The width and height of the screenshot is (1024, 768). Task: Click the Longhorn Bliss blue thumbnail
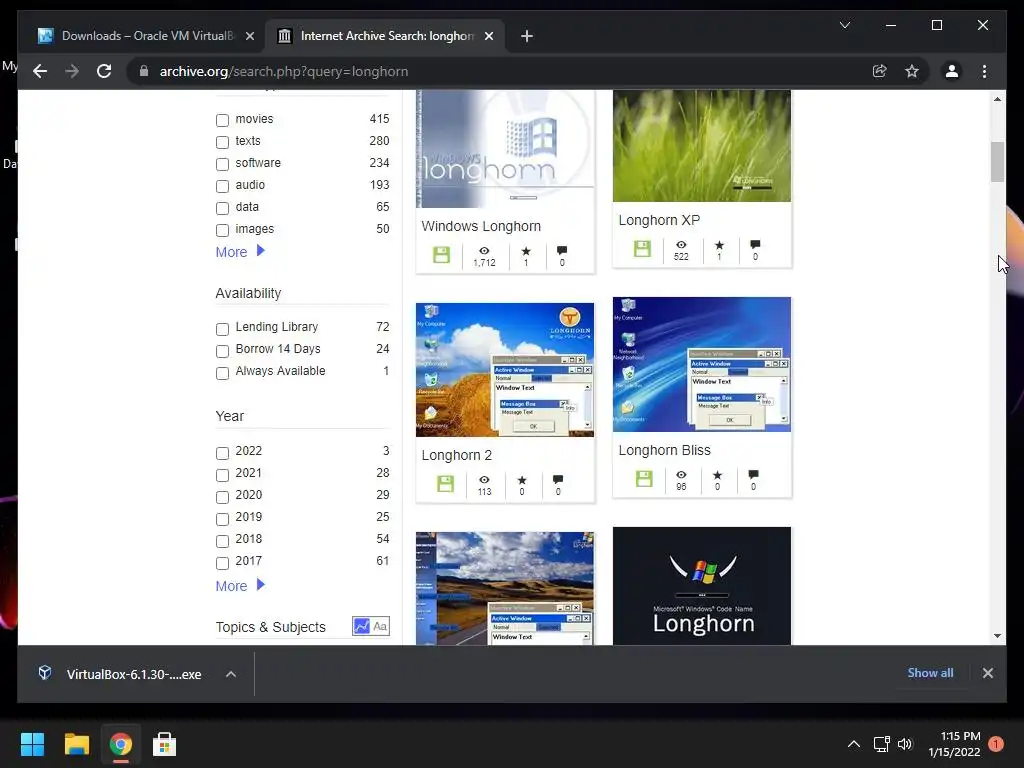point(701,364)
